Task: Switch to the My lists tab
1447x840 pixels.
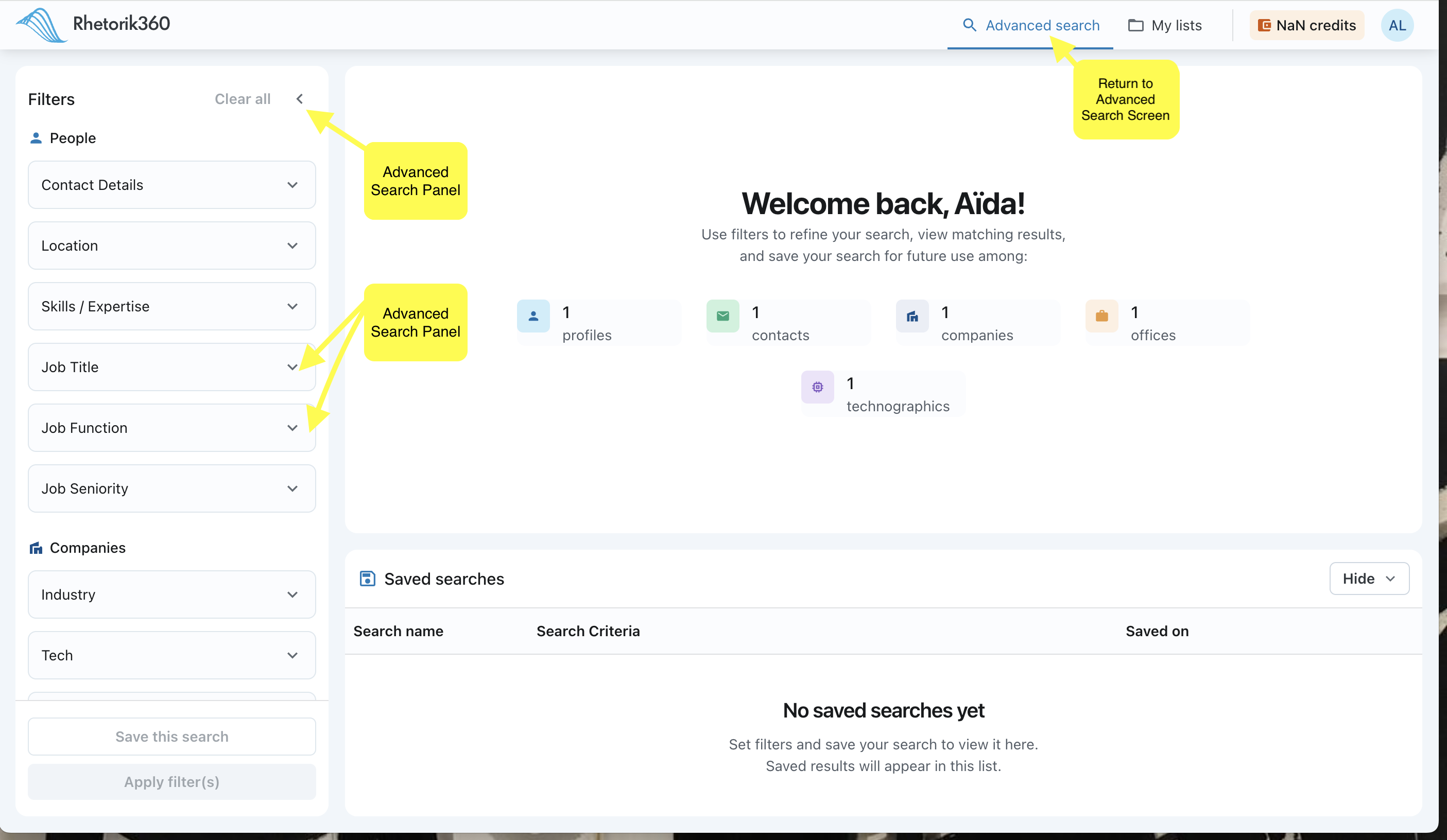Action: [1164, 26]
